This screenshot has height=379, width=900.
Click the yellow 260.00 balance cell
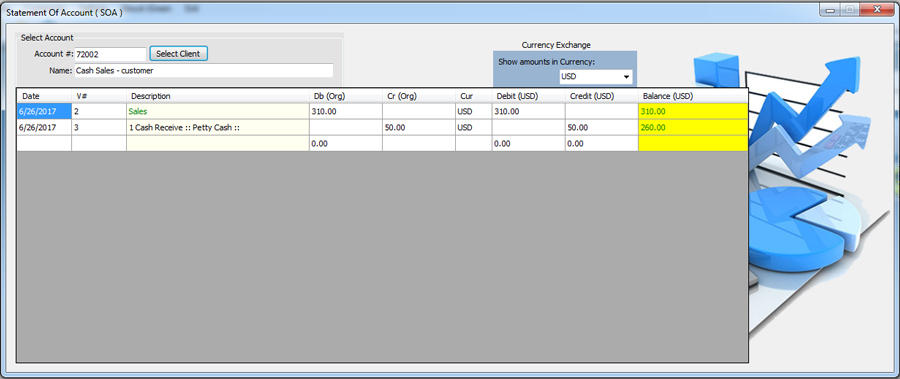[693, 127]
